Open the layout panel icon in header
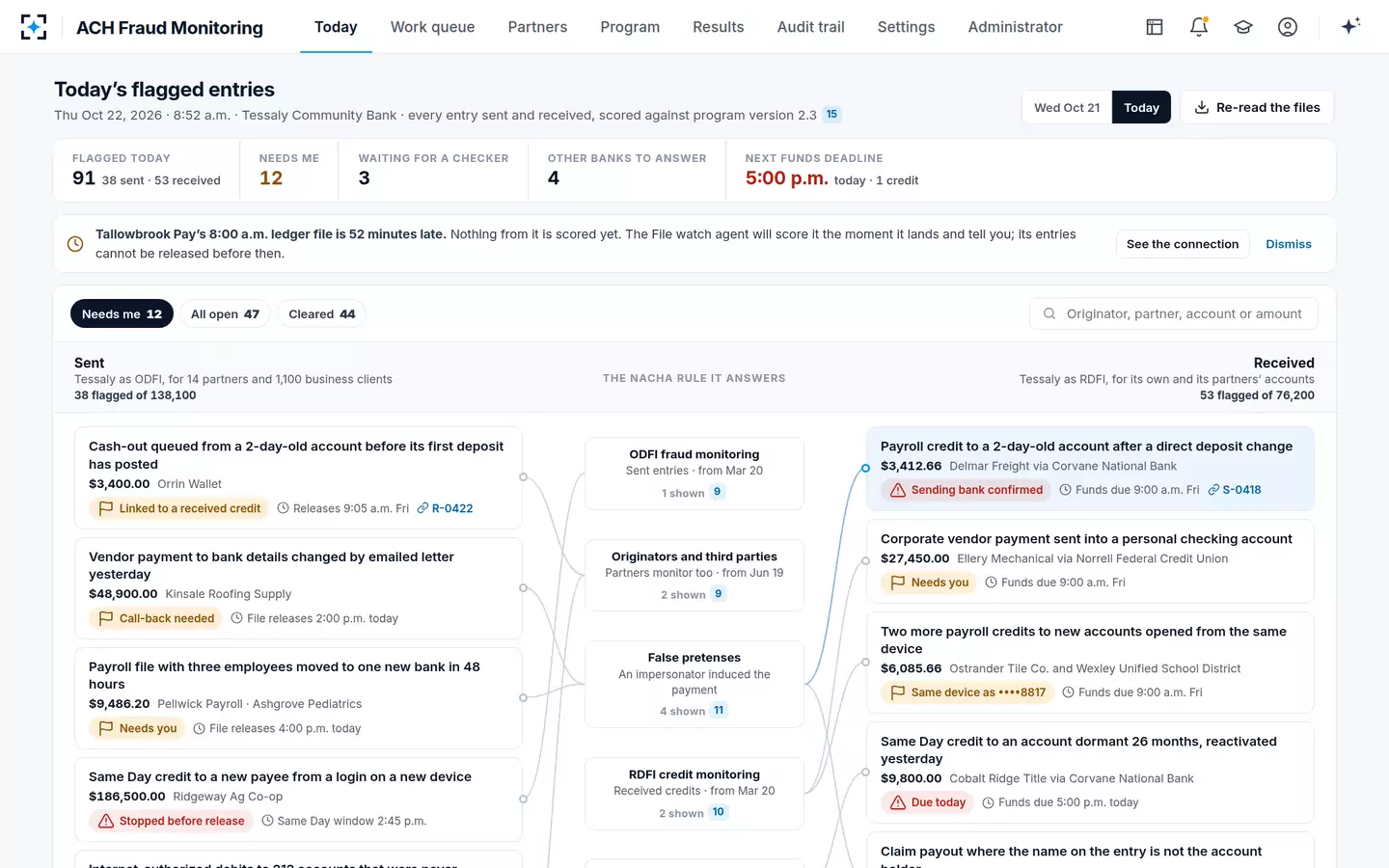Image resolution: width=1389 pixels, height=868 pixels. click(x=1155, y=27)
